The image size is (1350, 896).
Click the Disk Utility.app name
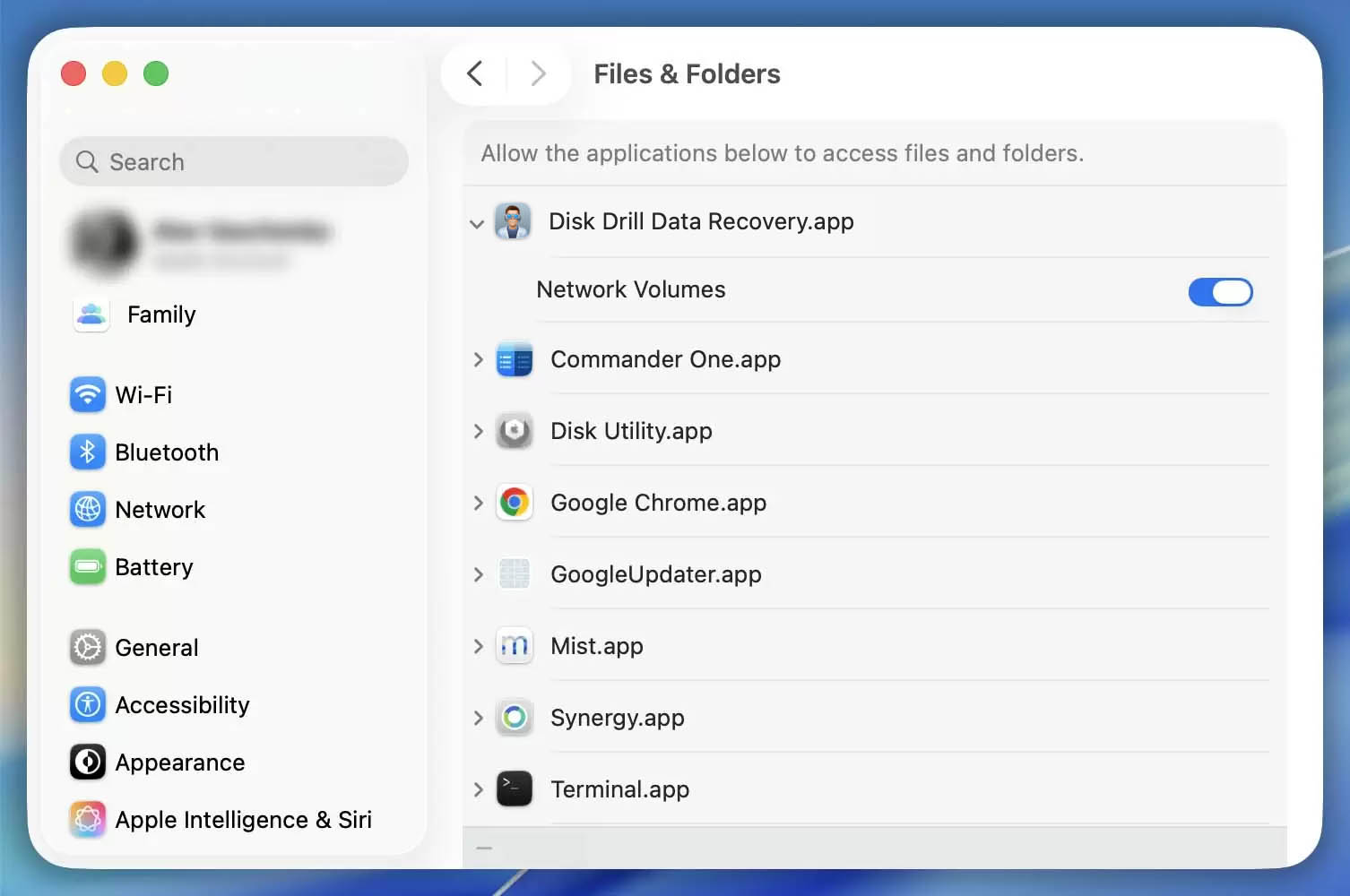point(632,431)
